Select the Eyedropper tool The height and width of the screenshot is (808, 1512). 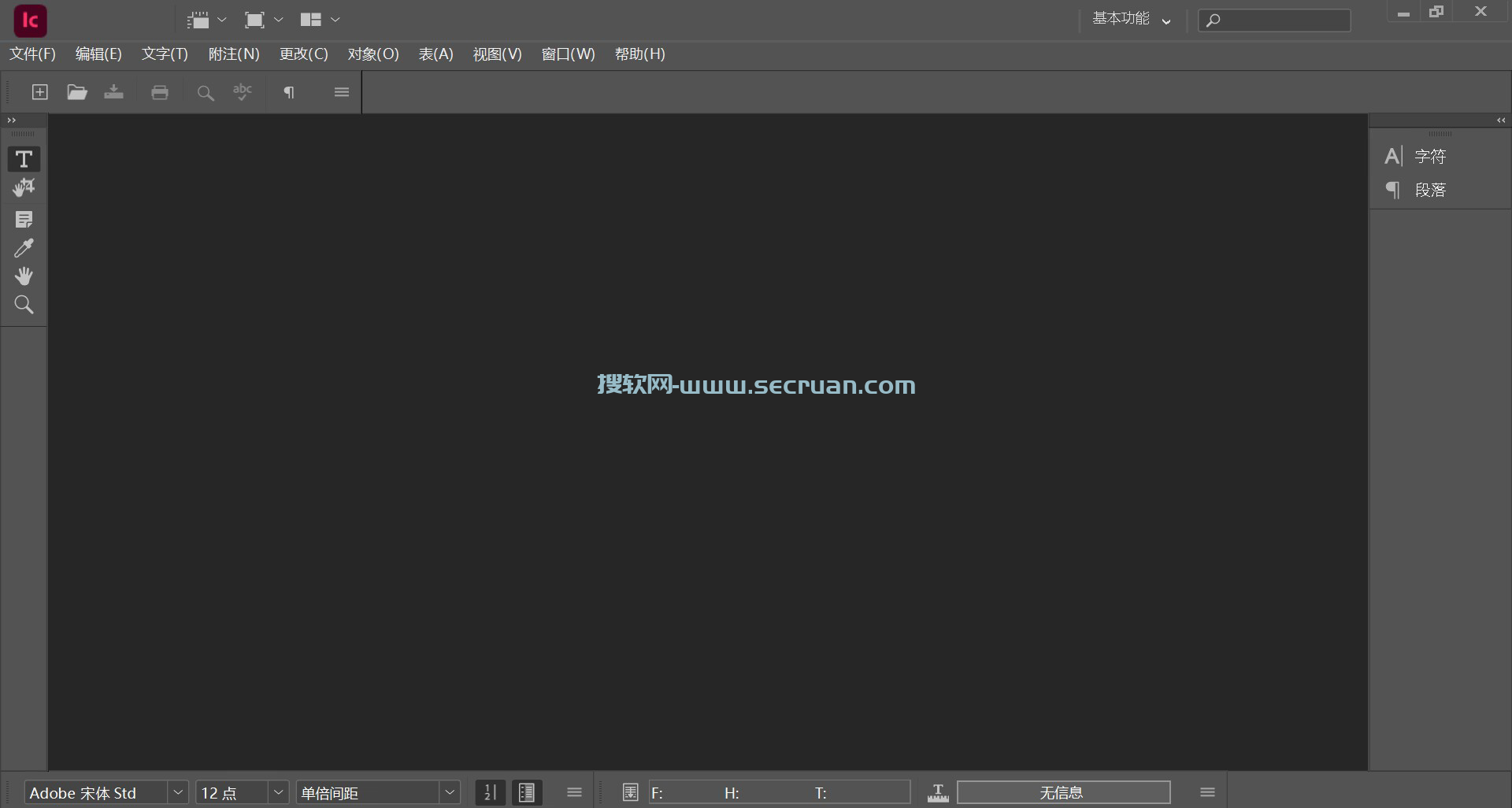[x=24, y=248]
